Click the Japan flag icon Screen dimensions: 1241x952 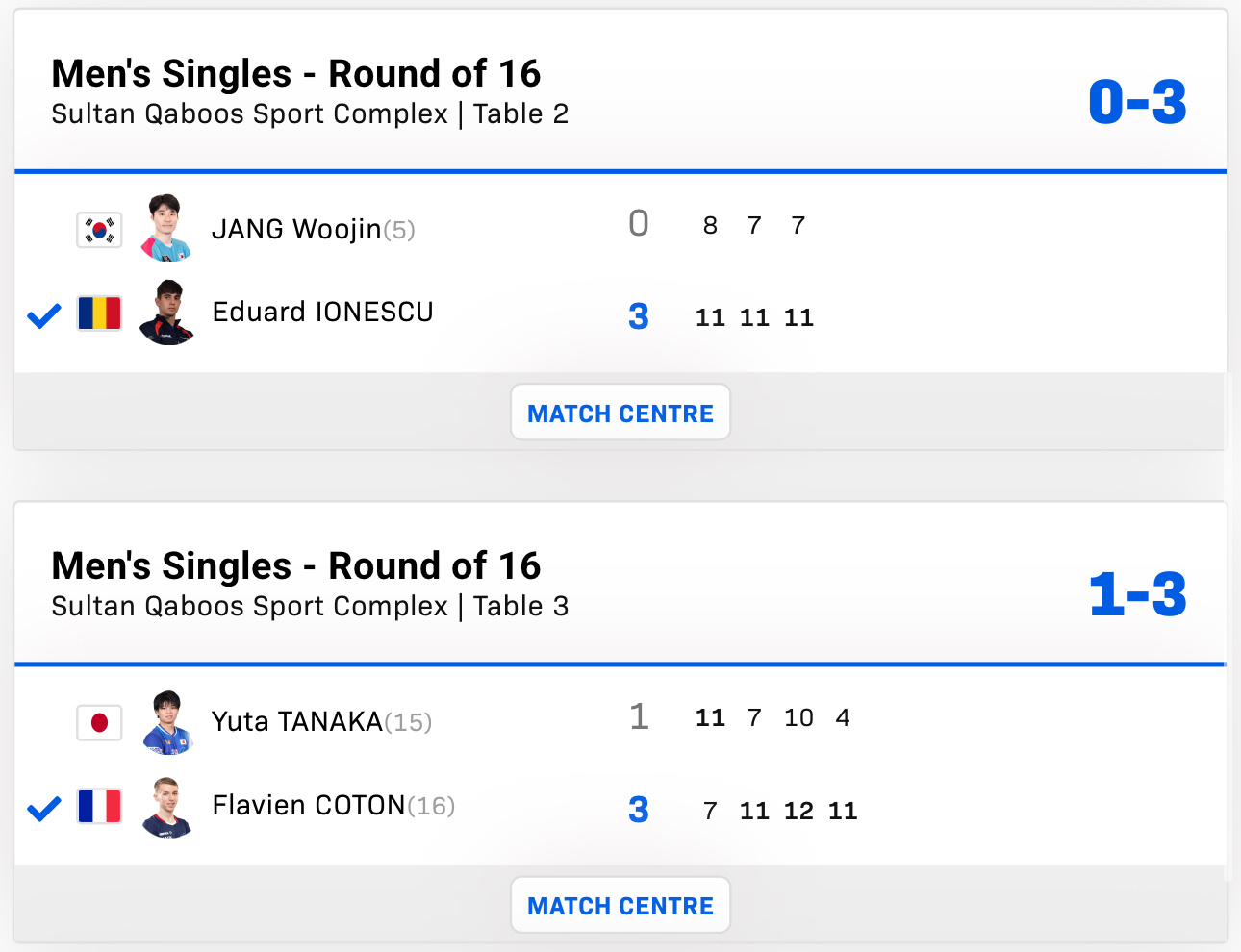[99, 722]
